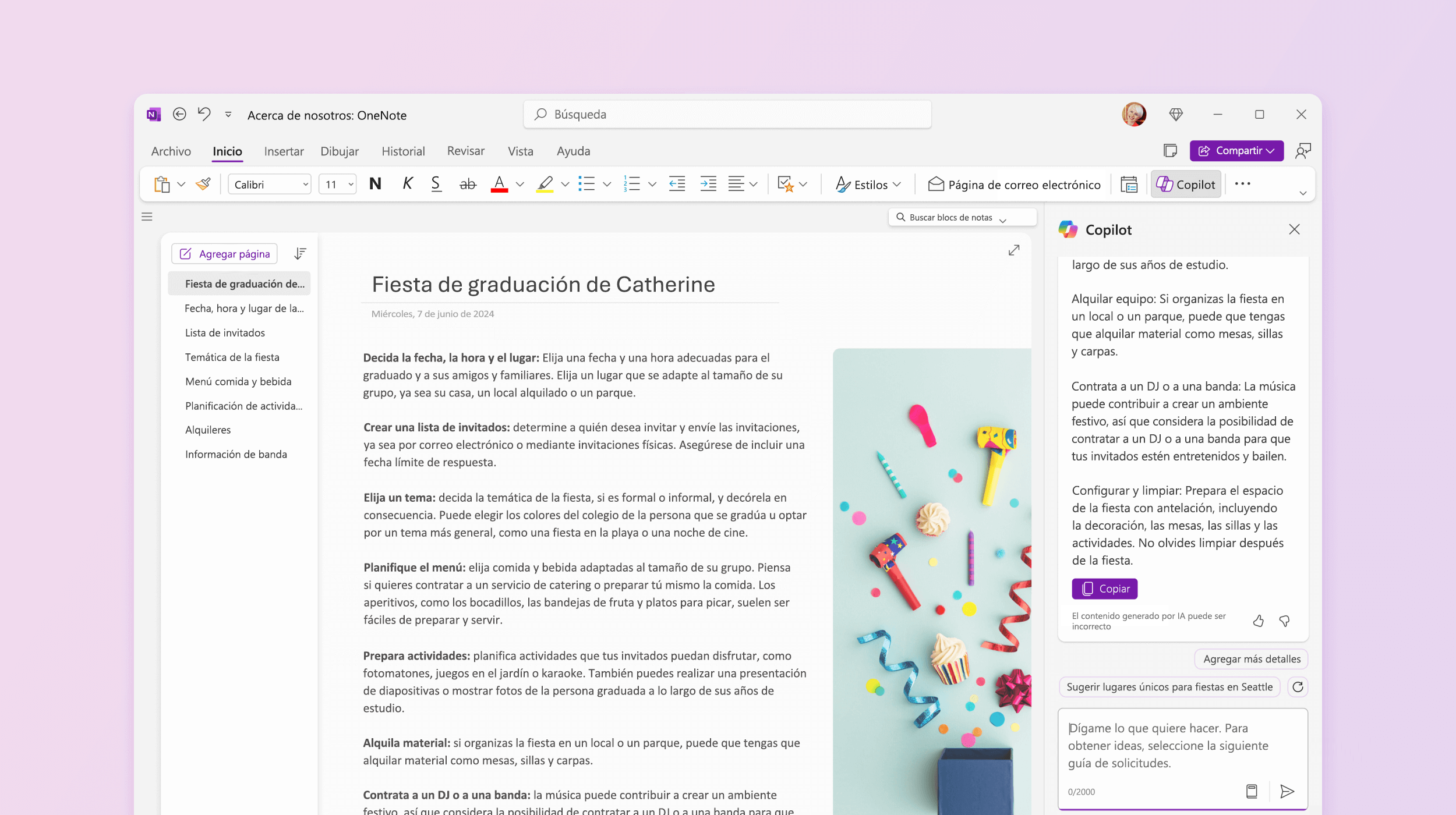Toggle strikethrough formatting

pos(468,185)
